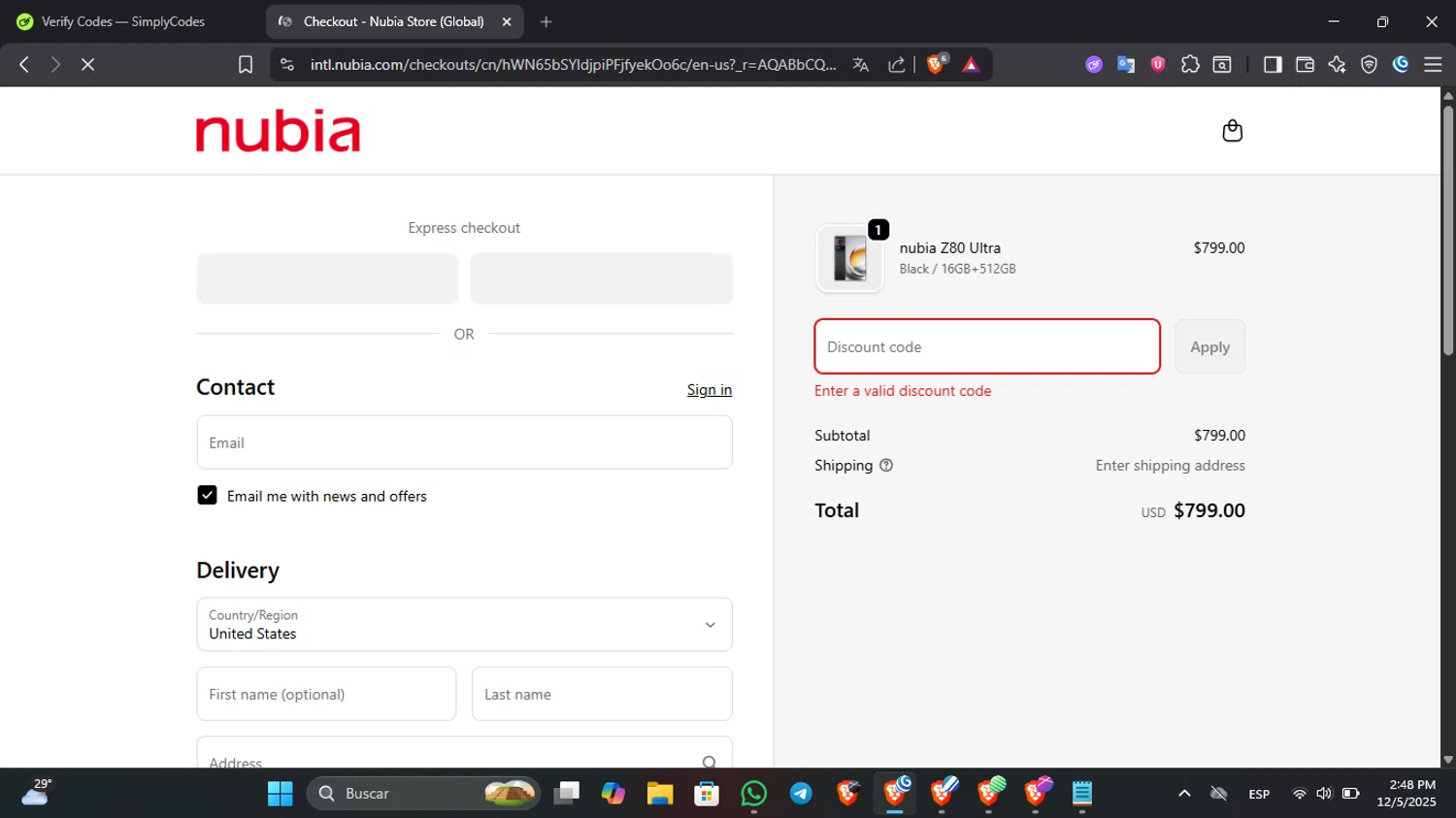This screenshot has width=1456, height=818.
Task: Open Telegram from the taskbar
Action: point(801,794)
